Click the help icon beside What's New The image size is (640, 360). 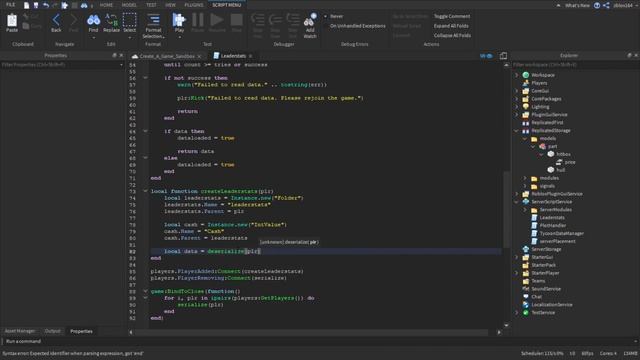point(597,5)
